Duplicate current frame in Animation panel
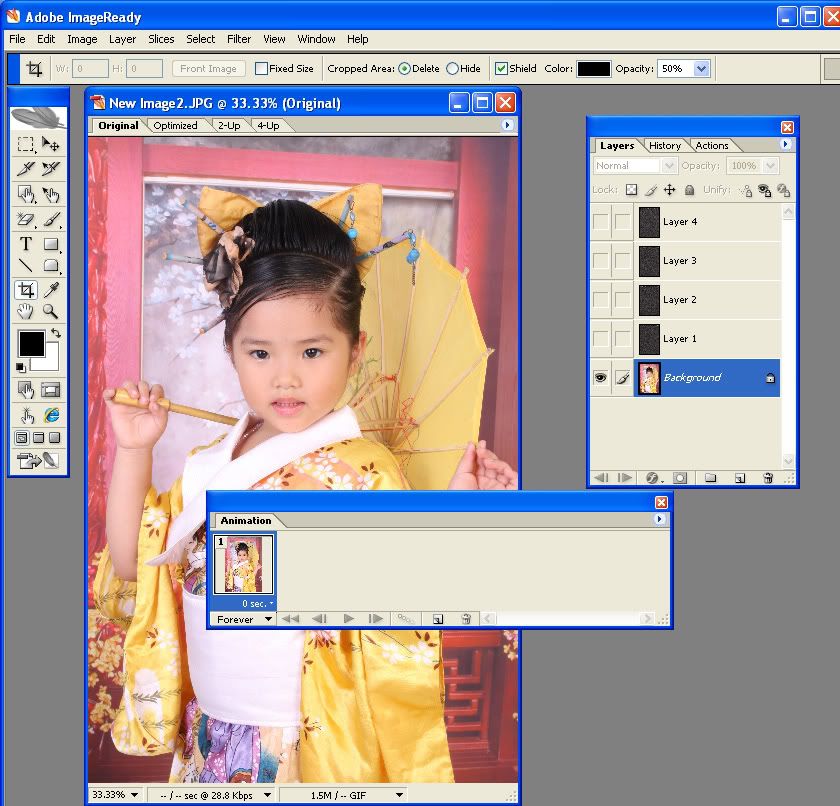This screenshot has height=806, width=840. point(438,619)
